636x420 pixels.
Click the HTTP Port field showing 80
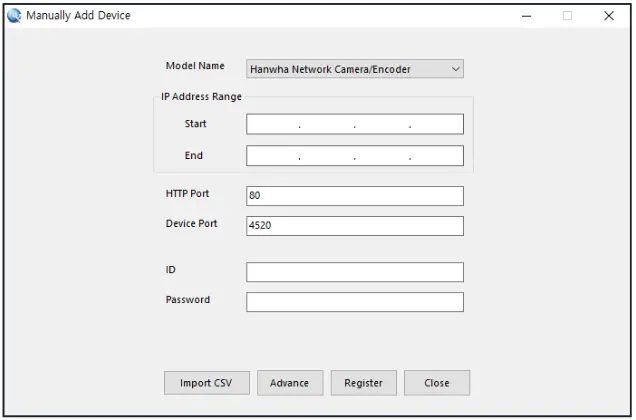(355, 196)
